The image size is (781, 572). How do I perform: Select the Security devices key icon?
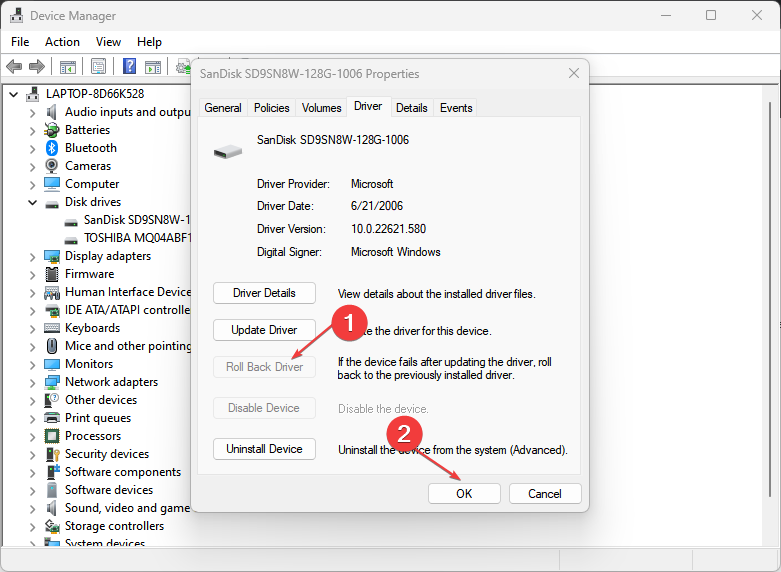click(52, 454)
